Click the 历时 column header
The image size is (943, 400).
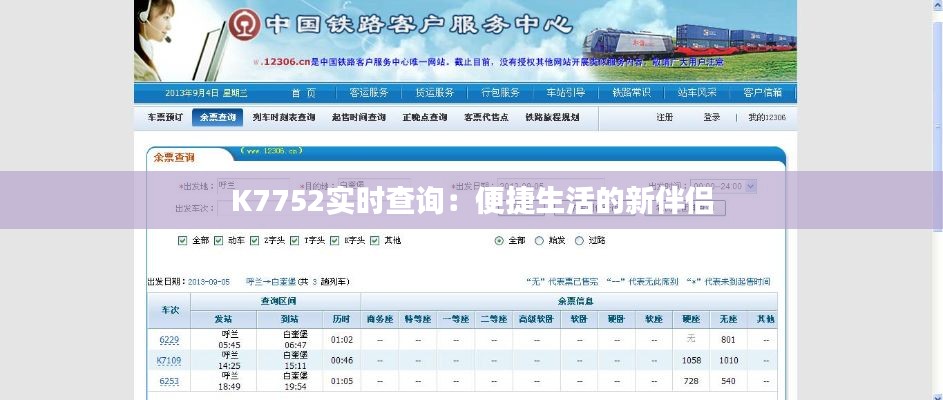[342, 319]
